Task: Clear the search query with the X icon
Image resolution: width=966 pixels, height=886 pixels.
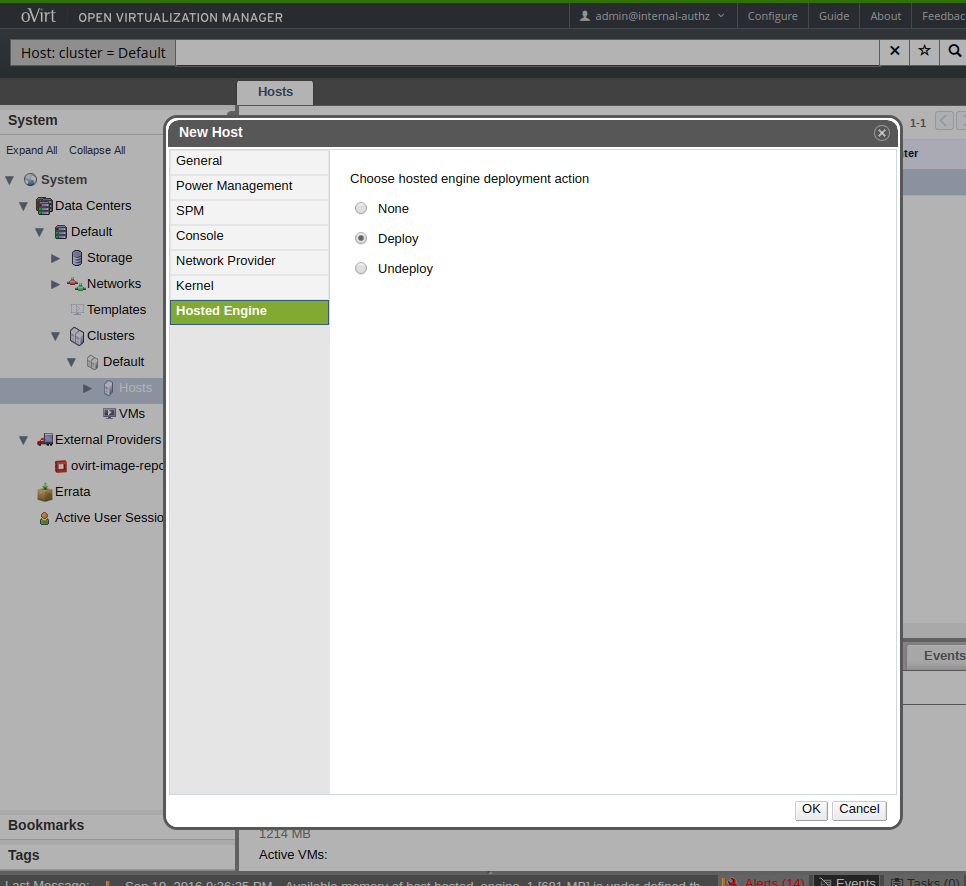Action: pyautogui.click(x=895, y=51)
